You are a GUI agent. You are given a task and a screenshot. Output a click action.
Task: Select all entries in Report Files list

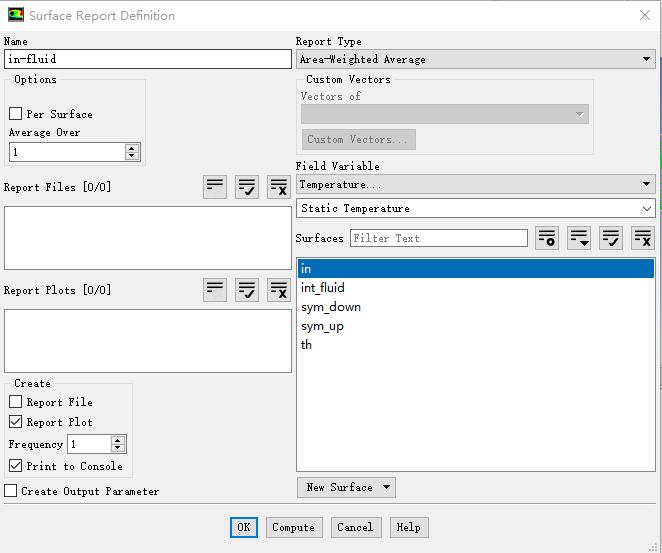(247, 187)
